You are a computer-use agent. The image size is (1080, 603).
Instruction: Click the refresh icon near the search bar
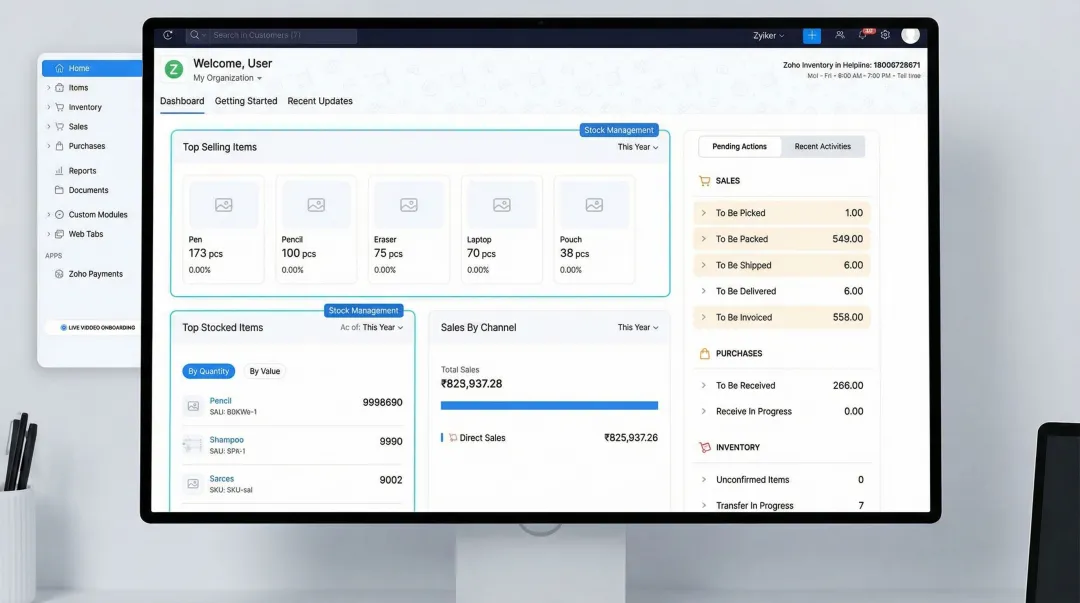click(x=168, y=35)
